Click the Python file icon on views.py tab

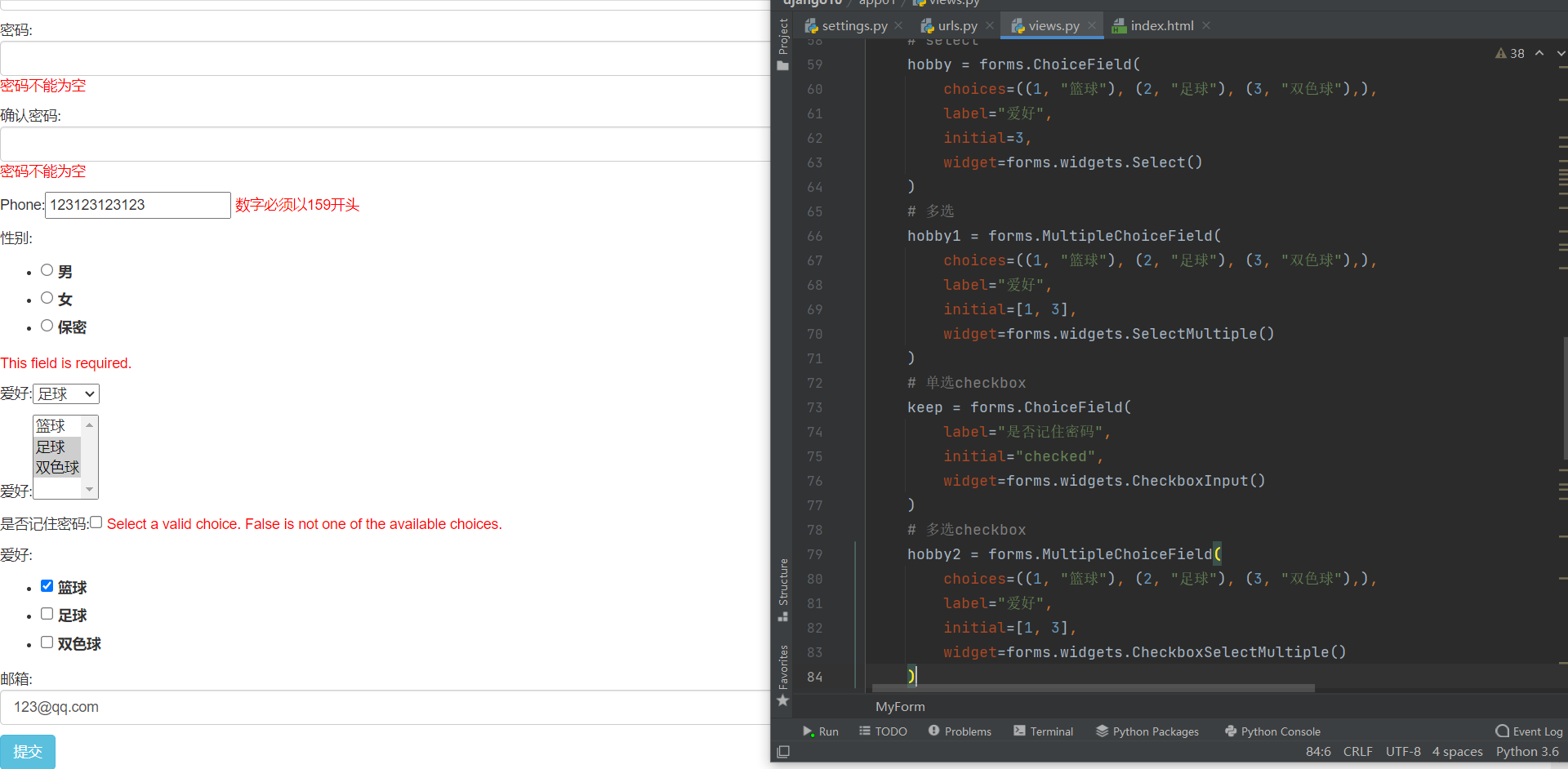pos(1018,26)
